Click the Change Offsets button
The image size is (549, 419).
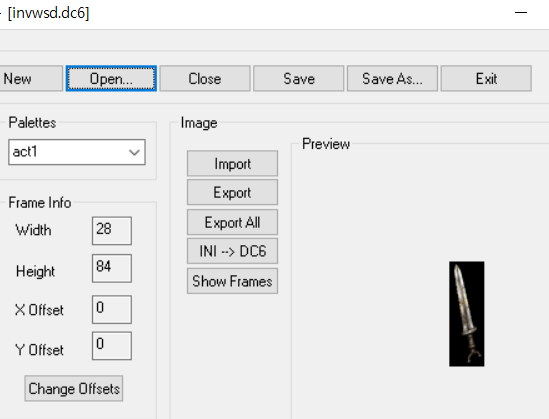pyautogui.click(x=74, y=389)
